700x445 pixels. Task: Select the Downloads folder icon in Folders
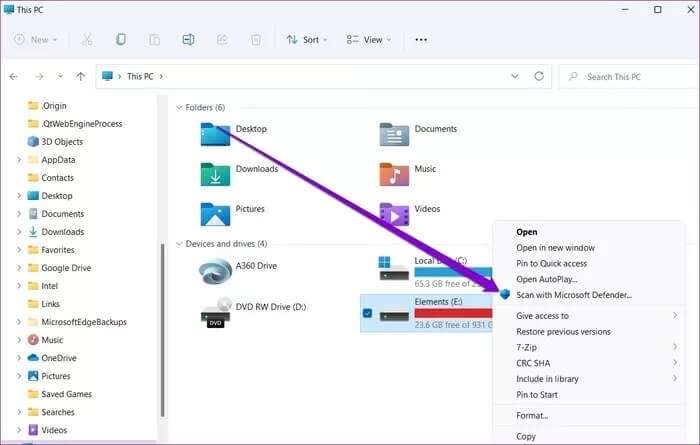click(215, 174)
